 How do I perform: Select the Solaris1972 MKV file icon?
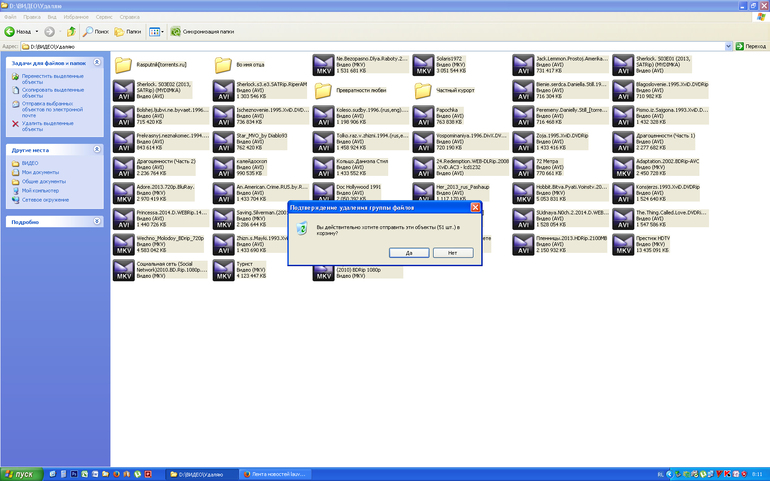(424, 62)
